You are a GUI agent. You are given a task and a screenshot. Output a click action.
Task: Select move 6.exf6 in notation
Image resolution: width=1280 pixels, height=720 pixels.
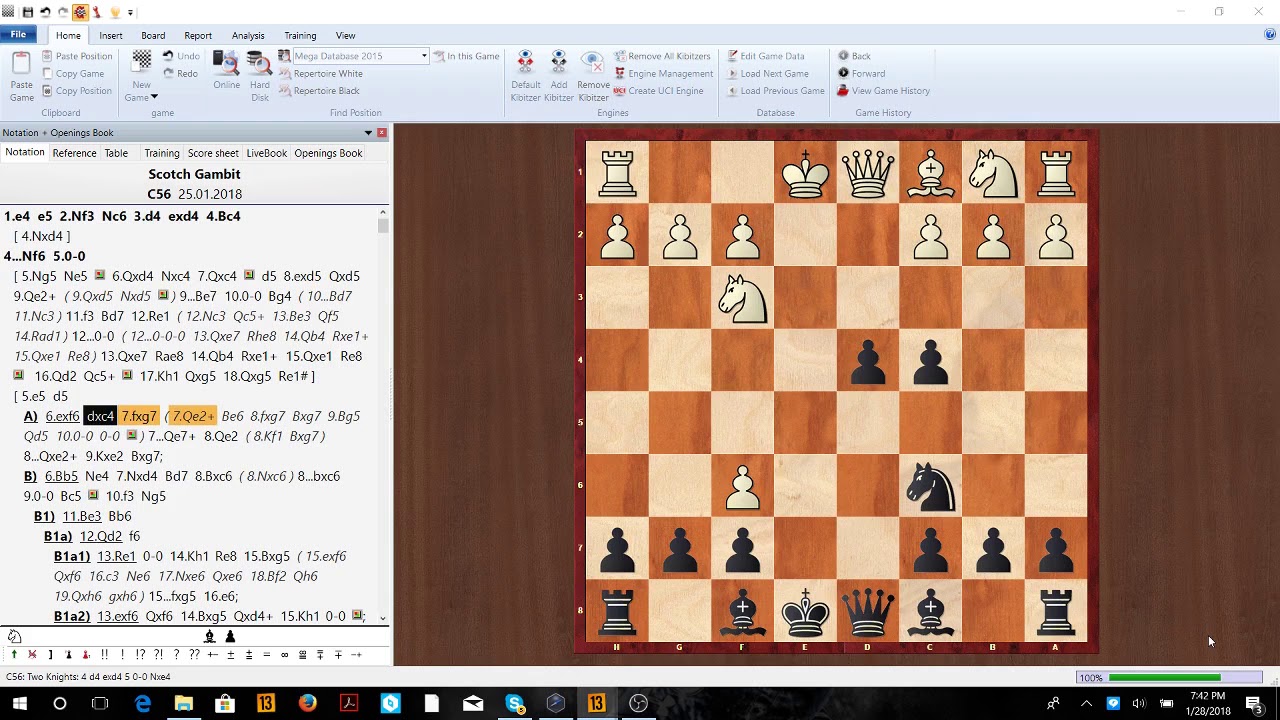pos(62,416)
